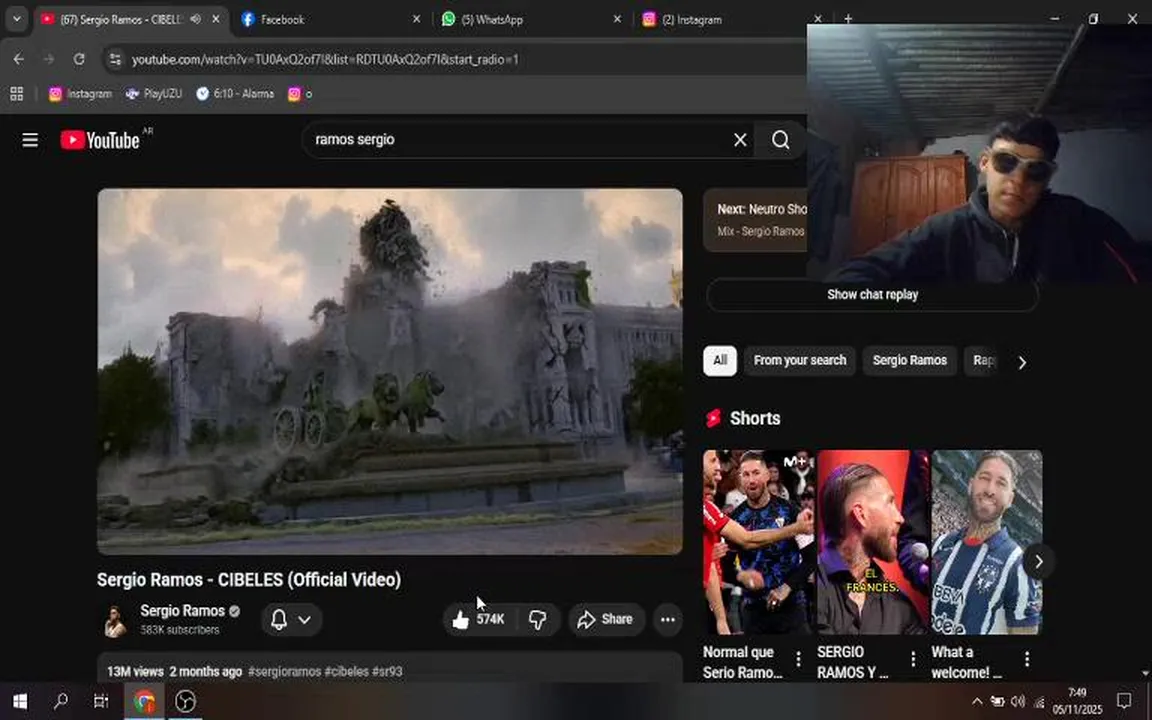The width and height of the screenshot is (1152, 720).
Task: Open the last Instagram-icon bookmark 'o'
Action: click(300, 94)
